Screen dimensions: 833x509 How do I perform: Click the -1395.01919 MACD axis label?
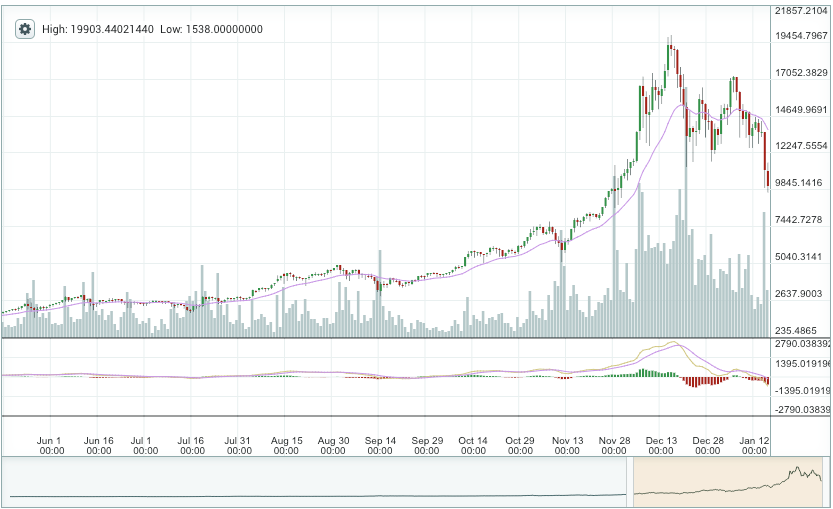802,391
